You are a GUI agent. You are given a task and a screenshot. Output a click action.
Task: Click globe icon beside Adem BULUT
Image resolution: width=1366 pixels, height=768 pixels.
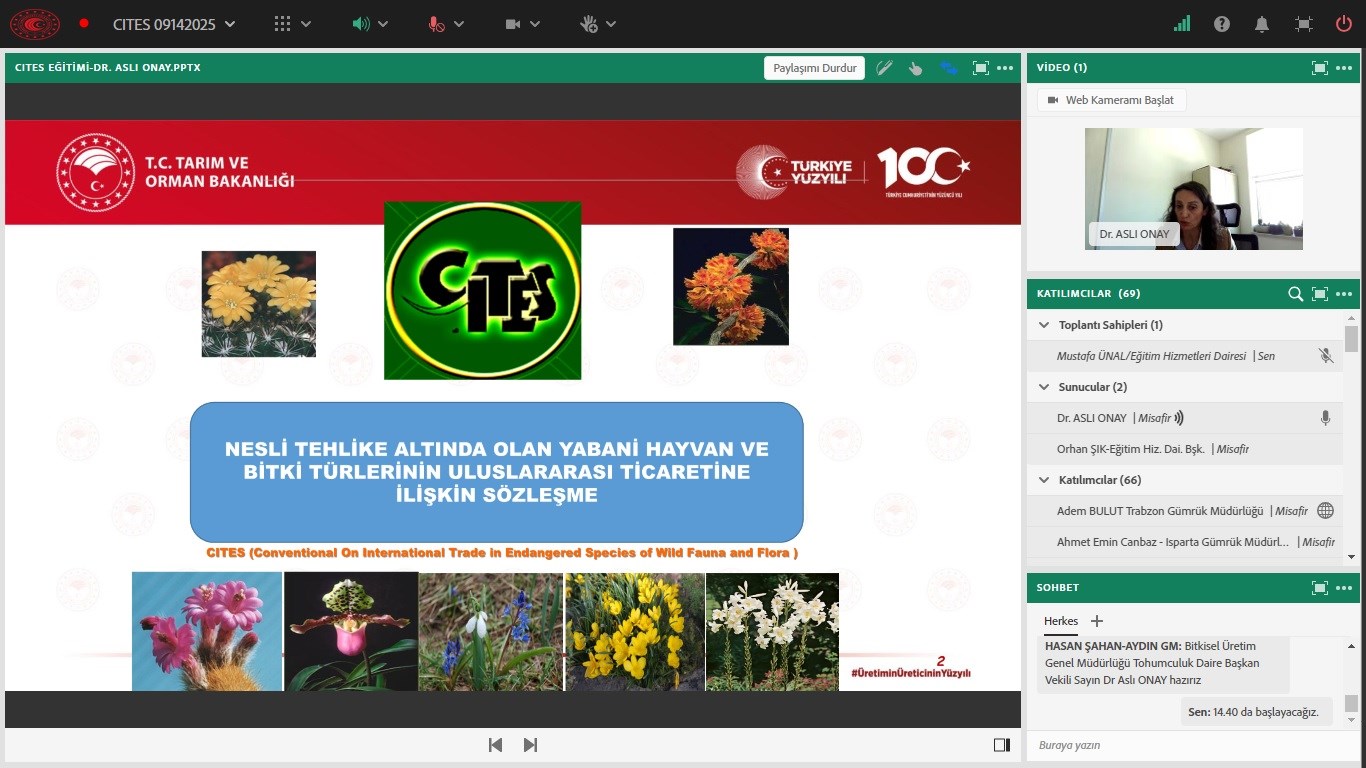point(1325,511)
